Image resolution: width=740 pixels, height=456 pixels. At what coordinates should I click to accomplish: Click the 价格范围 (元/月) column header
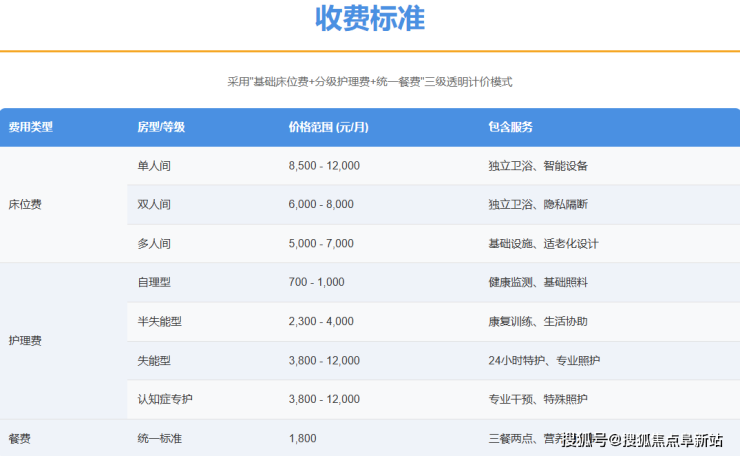point(327,127)
